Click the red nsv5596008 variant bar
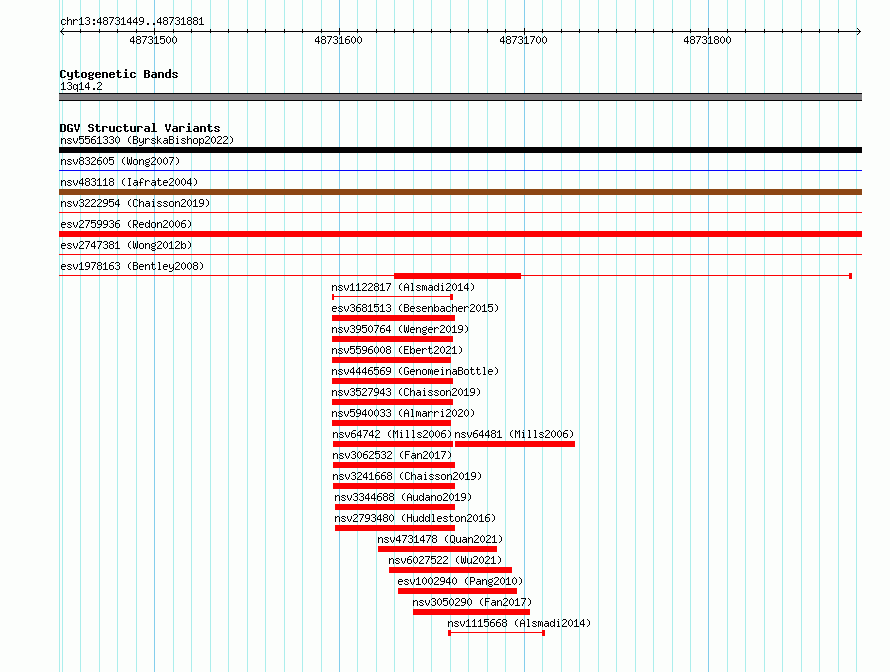The image size is (890, 672). coord(392,360)
